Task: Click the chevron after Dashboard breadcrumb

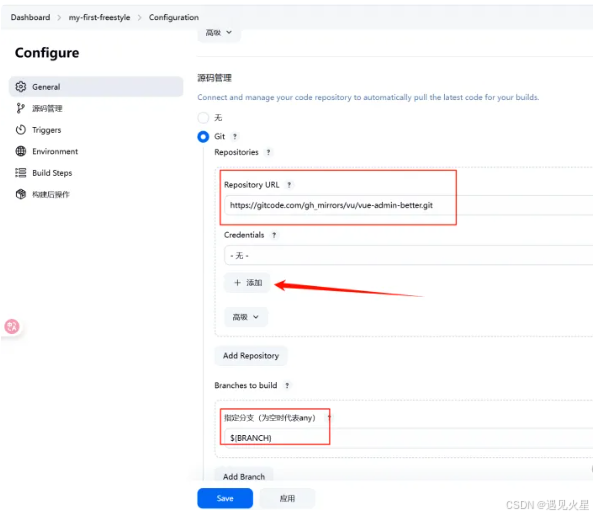Action: coord(59,18)
